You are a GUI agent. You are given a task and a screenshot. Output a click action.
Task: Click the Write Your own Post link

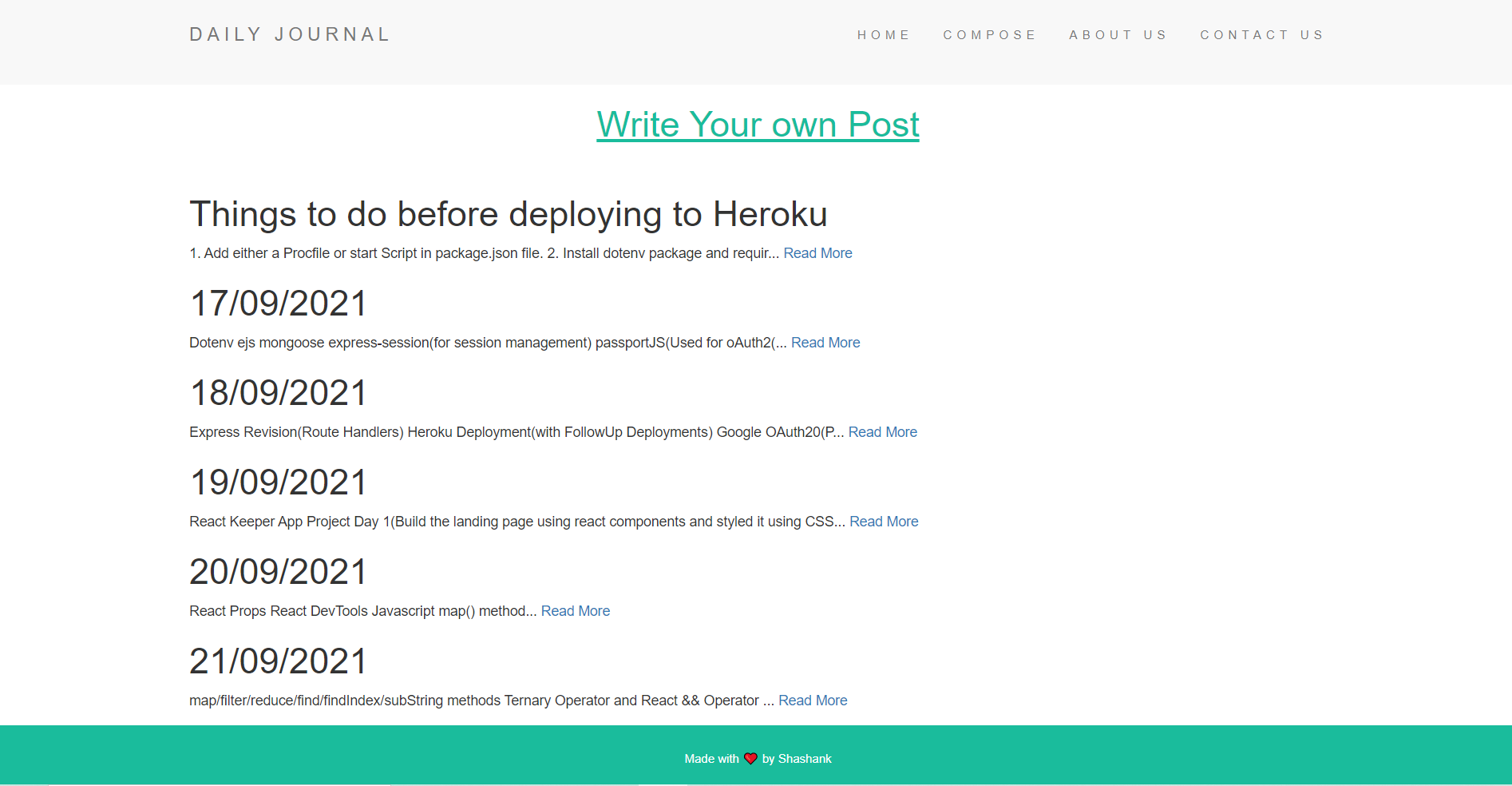758,125
